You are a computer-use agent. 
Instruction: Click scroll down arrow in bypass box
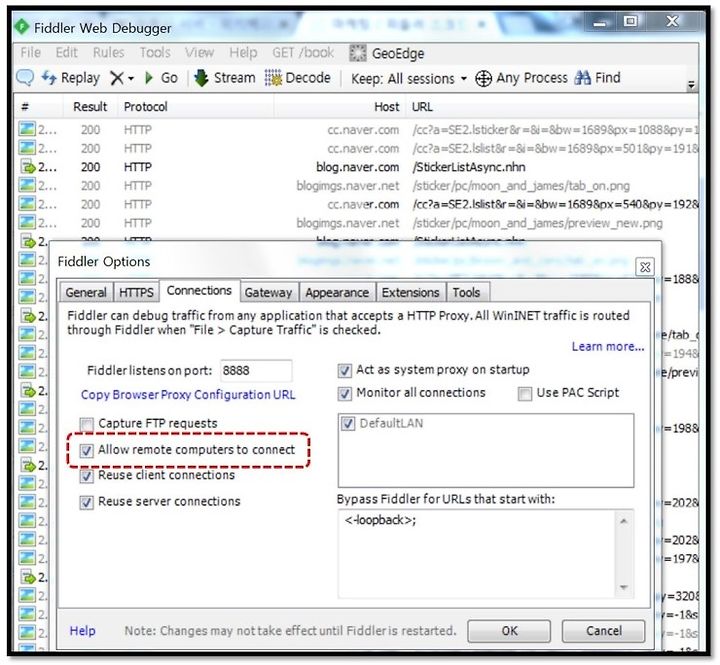(624, 587)
